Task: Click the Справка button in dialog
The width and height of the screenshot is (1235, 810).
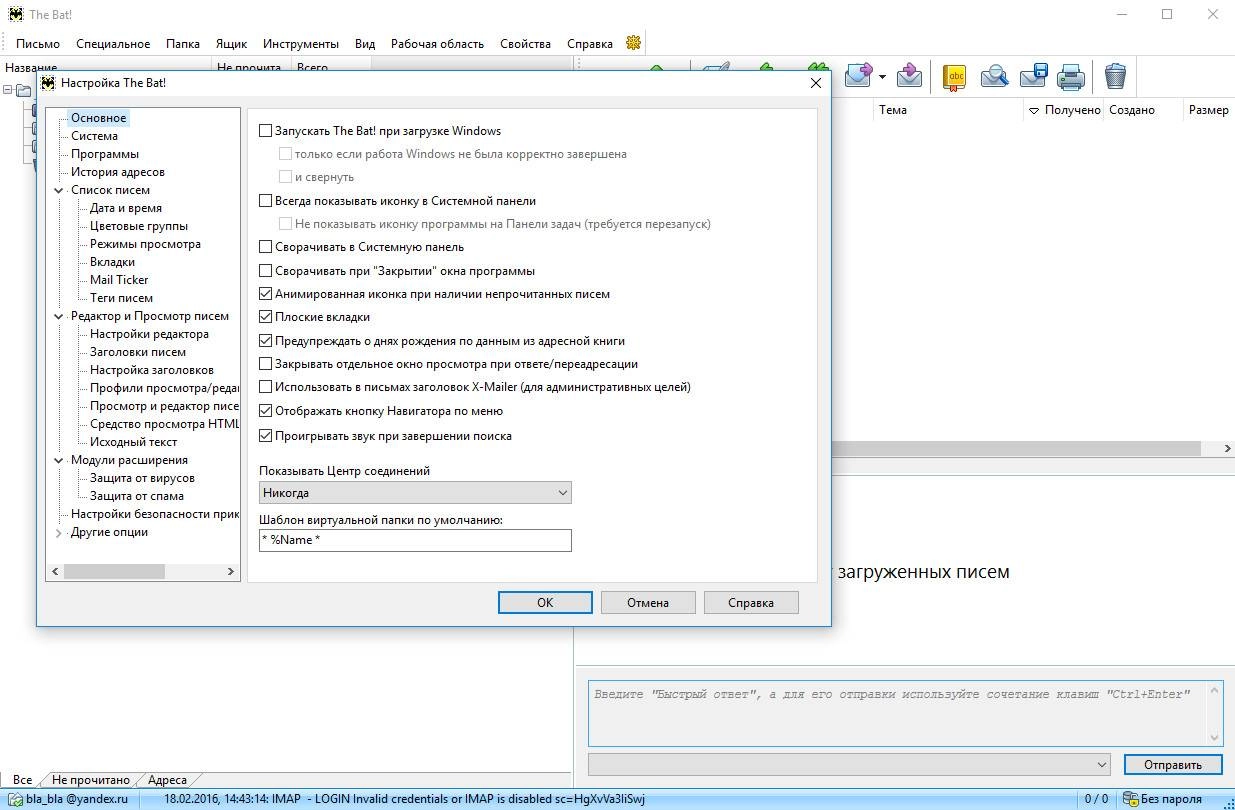Action: pos(751,602)
